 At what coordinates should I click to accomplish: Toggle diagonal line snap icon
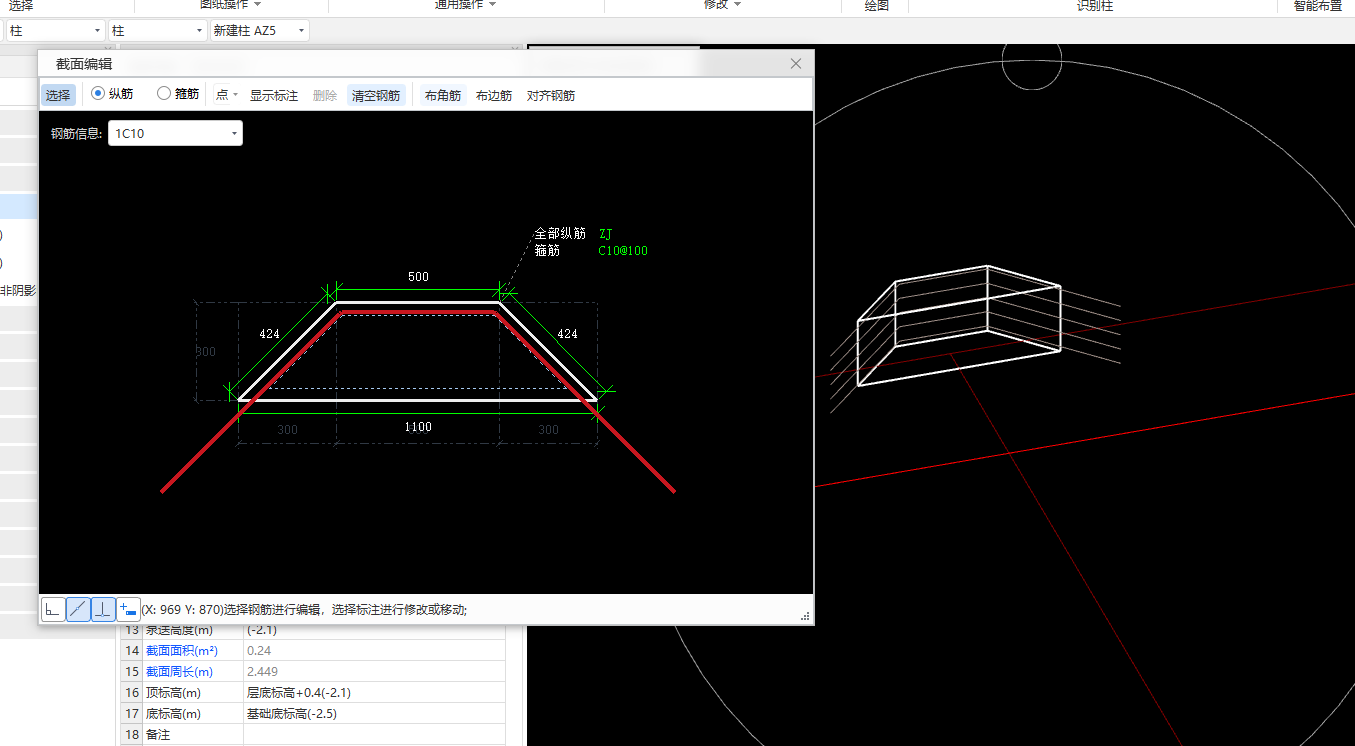(78, 609)
